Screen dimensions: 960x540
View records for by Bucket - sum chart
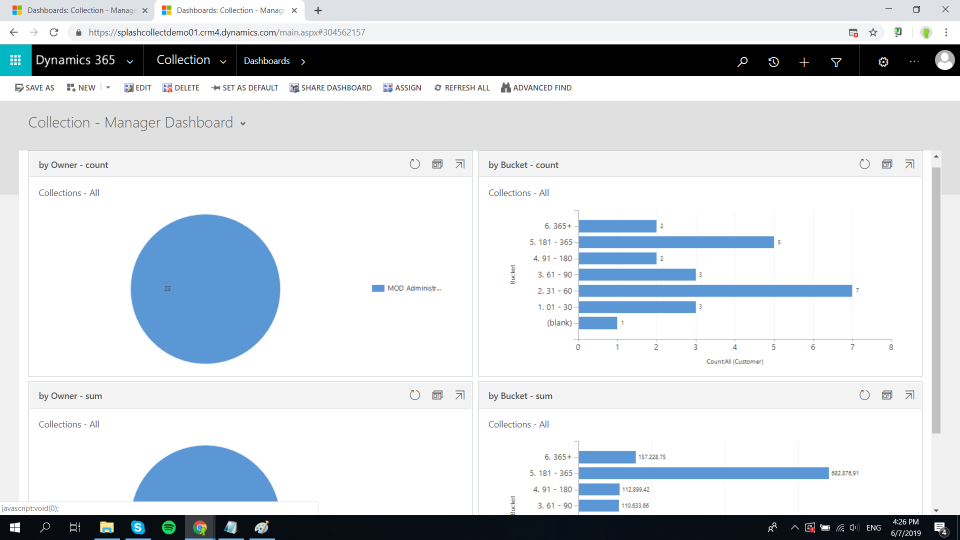click(x=886, y=395)
